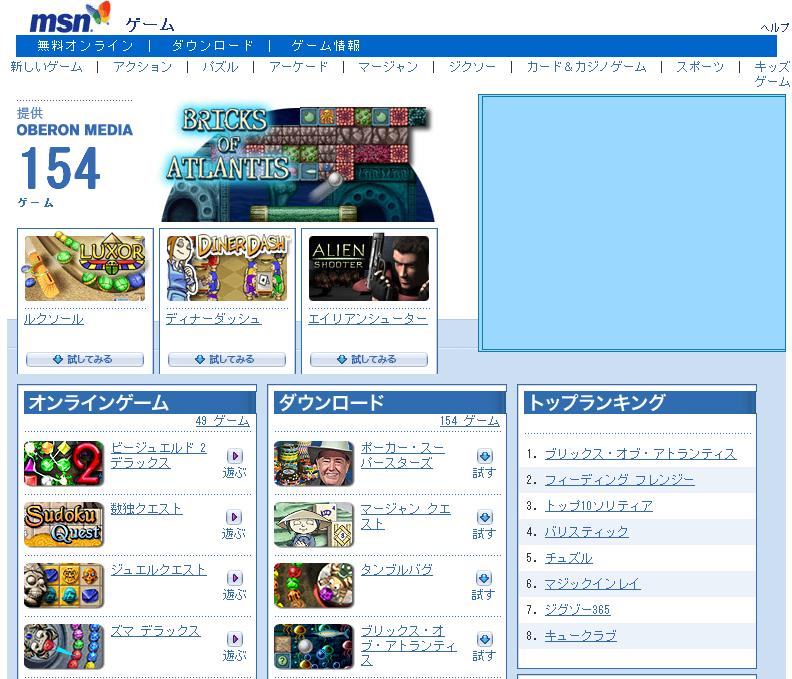Screen dimensions: 792x679
Task: Click 試してみる button under ディナーダッシュ
Action: click(x=227, y=359)
